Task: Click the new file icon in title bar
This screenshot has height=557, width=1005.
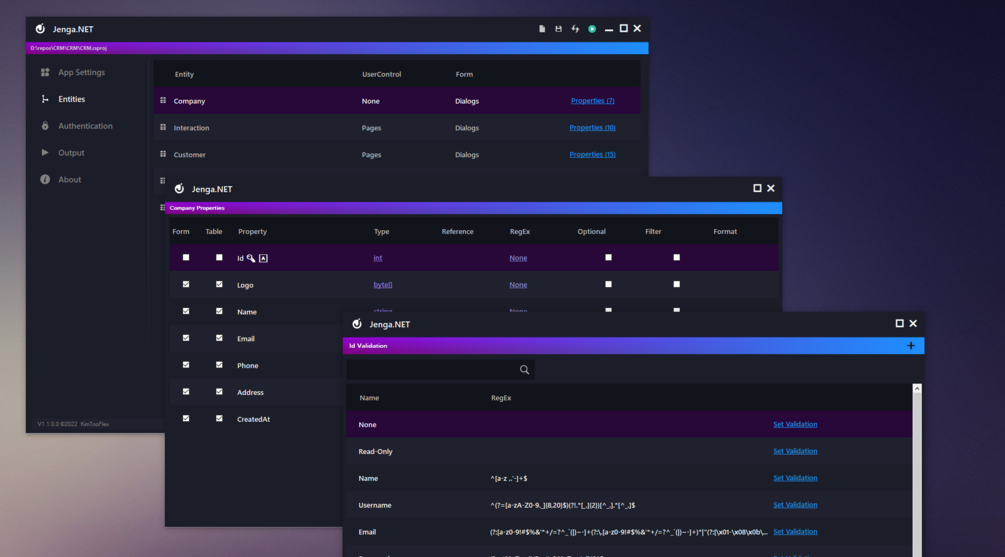Action: tap(542, 29)
